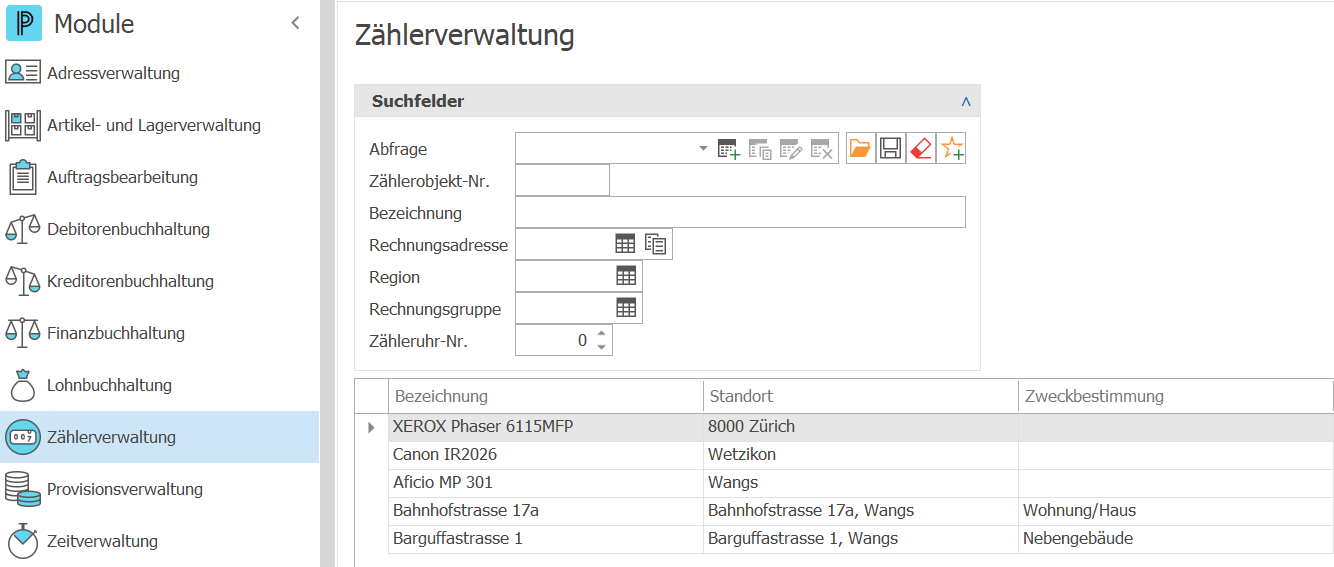Click the 8000 Zürich cell

861,427
